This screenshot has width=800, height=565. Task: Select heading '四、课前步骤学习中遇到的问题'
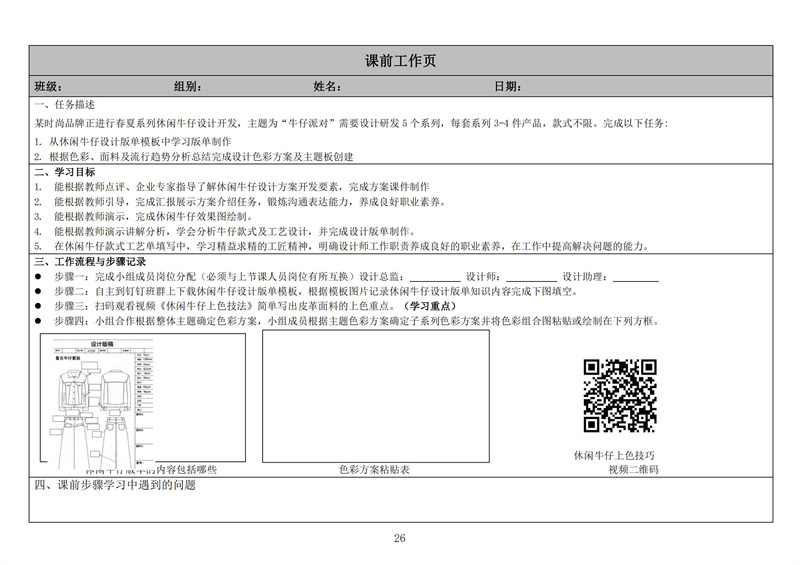(115, 485)
